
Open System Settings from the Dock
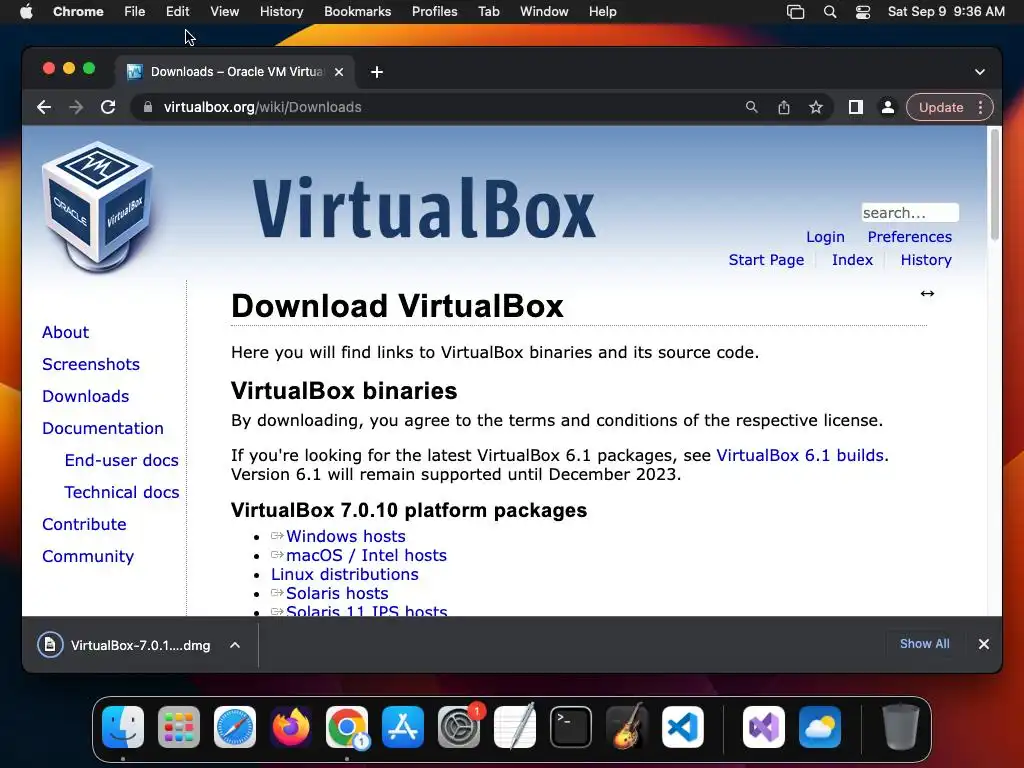(x=459, y=727)
